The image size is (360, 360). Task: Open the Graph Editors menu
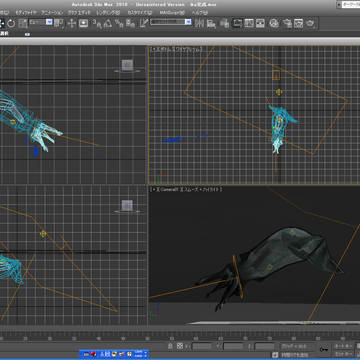79,12
